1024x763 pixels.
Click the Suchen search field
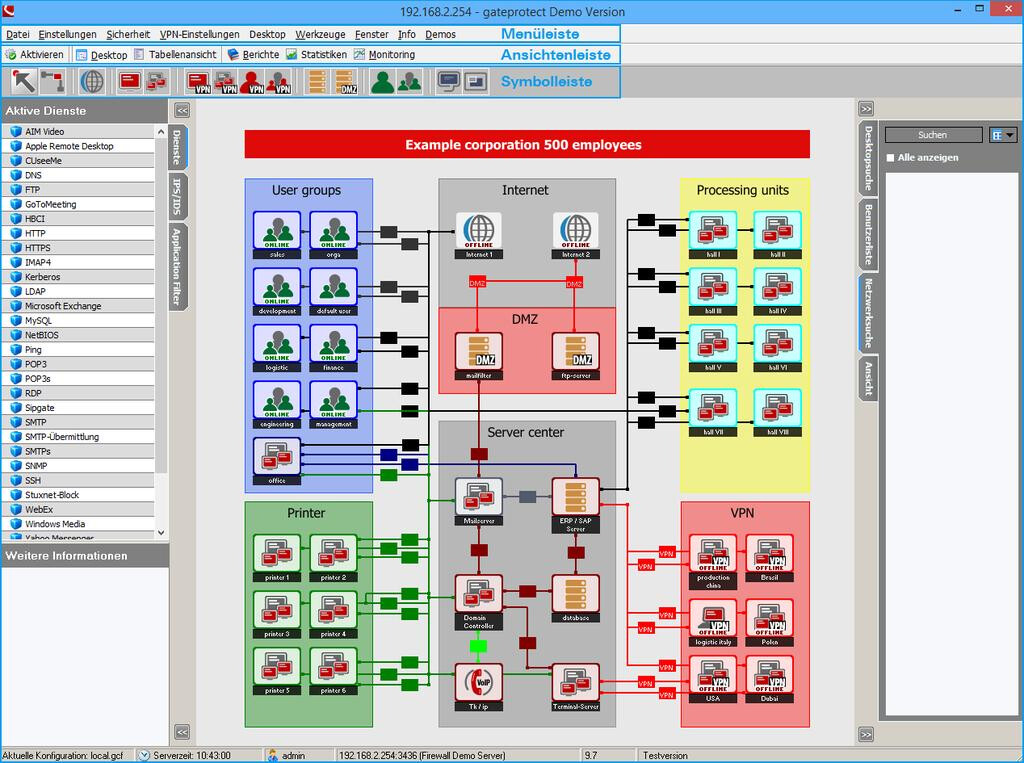pos(933,135)
